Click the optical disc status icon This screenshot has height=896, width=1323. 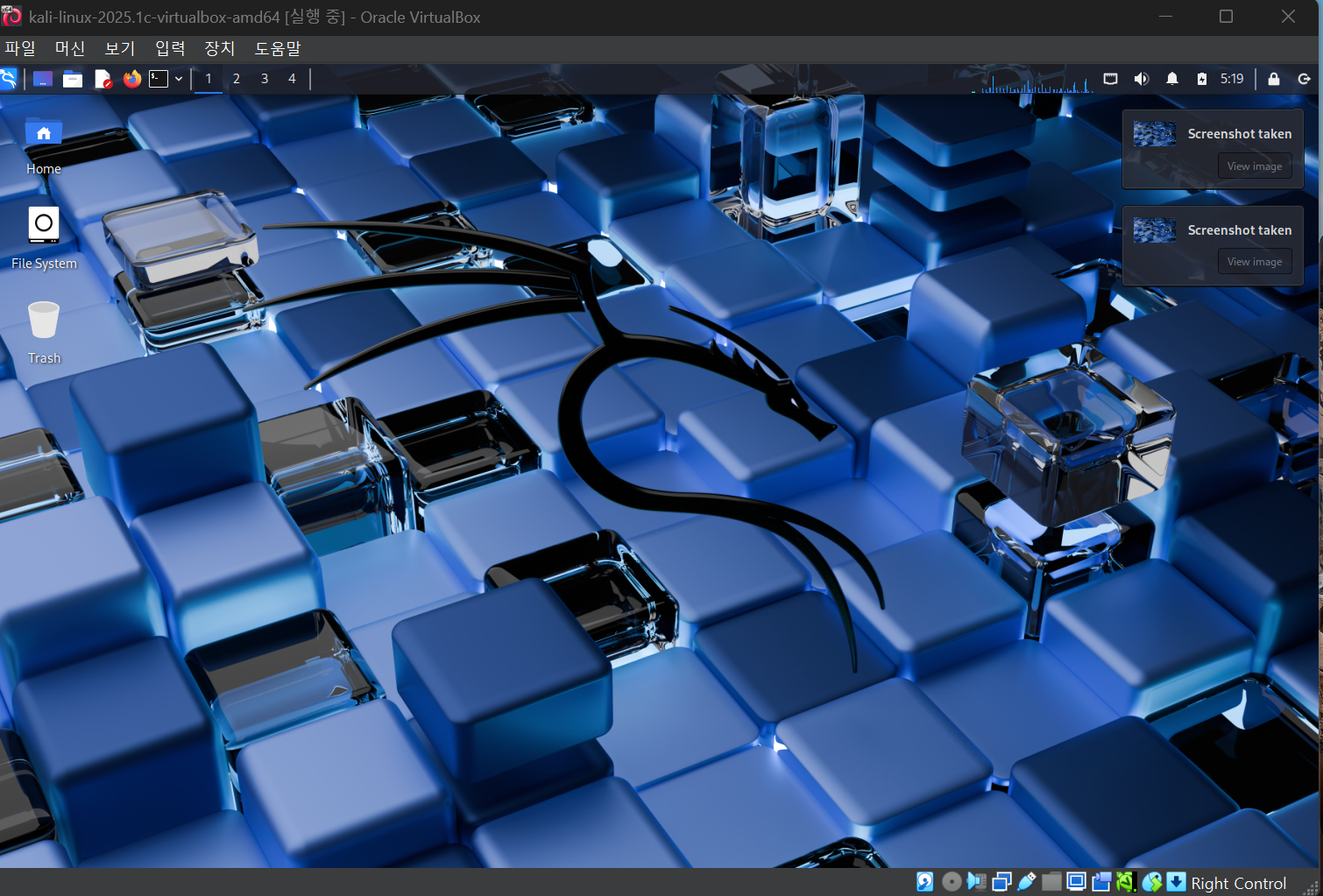952,882
